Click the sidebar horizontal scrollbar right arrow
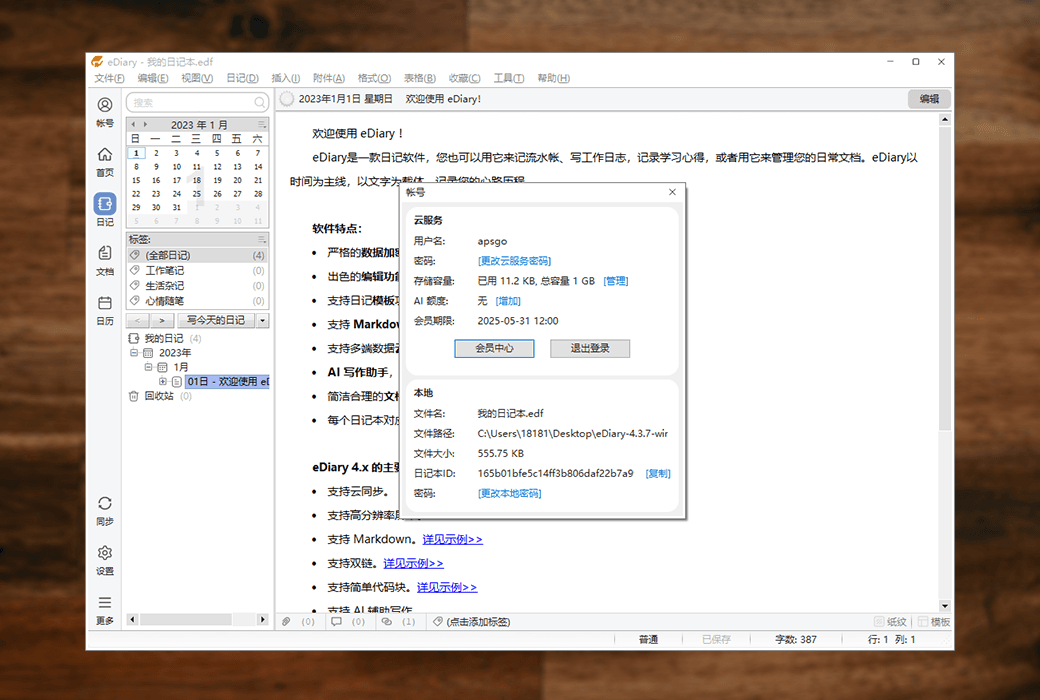 point(263,619)
